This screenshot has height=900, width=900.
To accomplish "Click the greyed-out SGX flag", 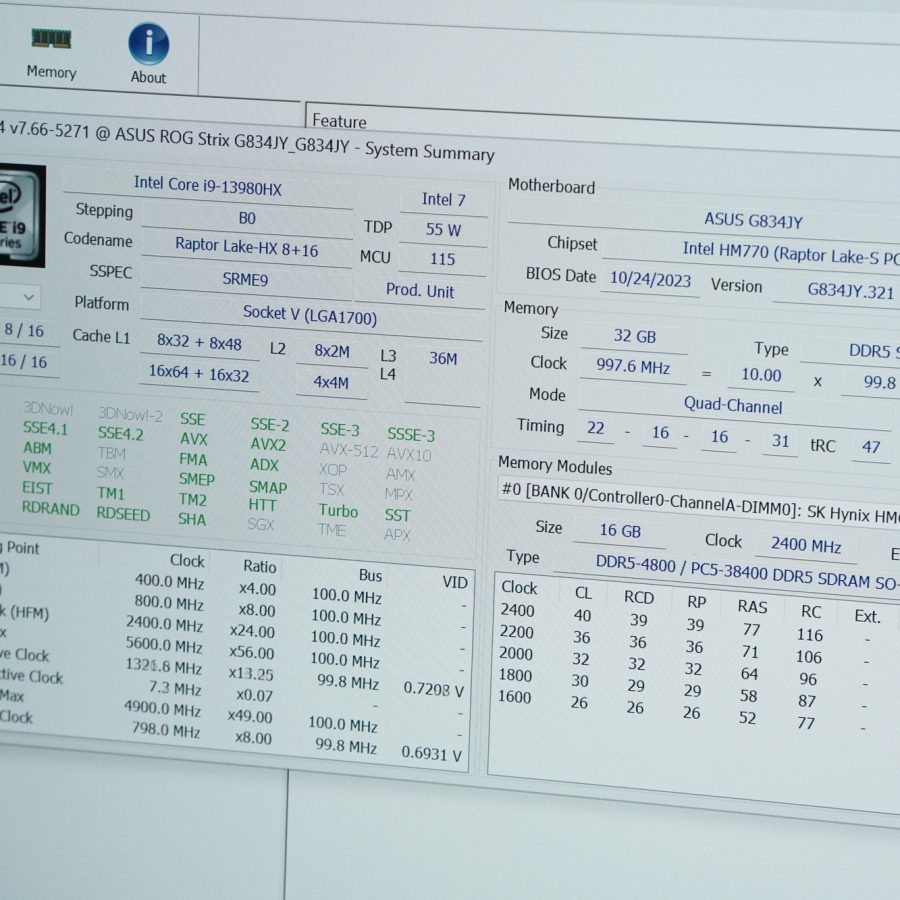I will coord(261,524).
